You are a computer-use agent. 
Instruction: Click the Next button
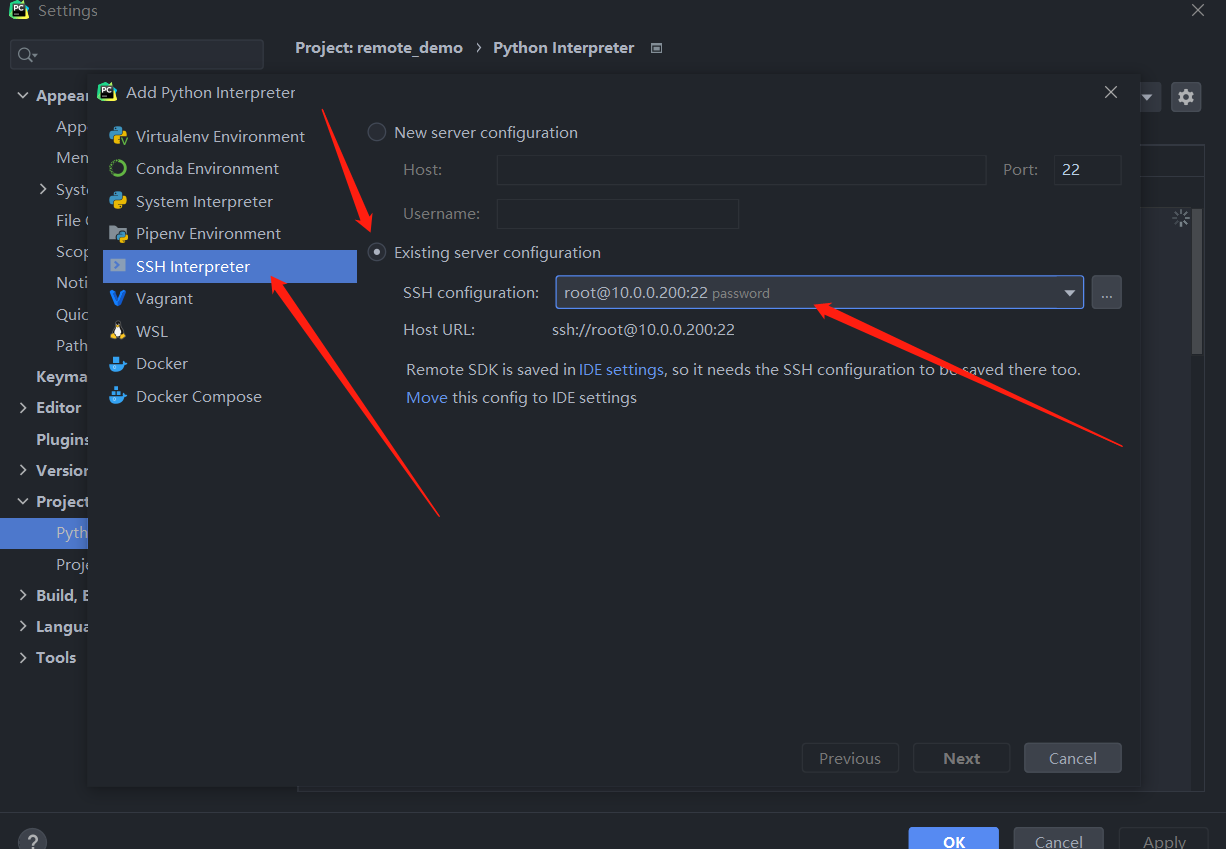click(x=962, y=758)
